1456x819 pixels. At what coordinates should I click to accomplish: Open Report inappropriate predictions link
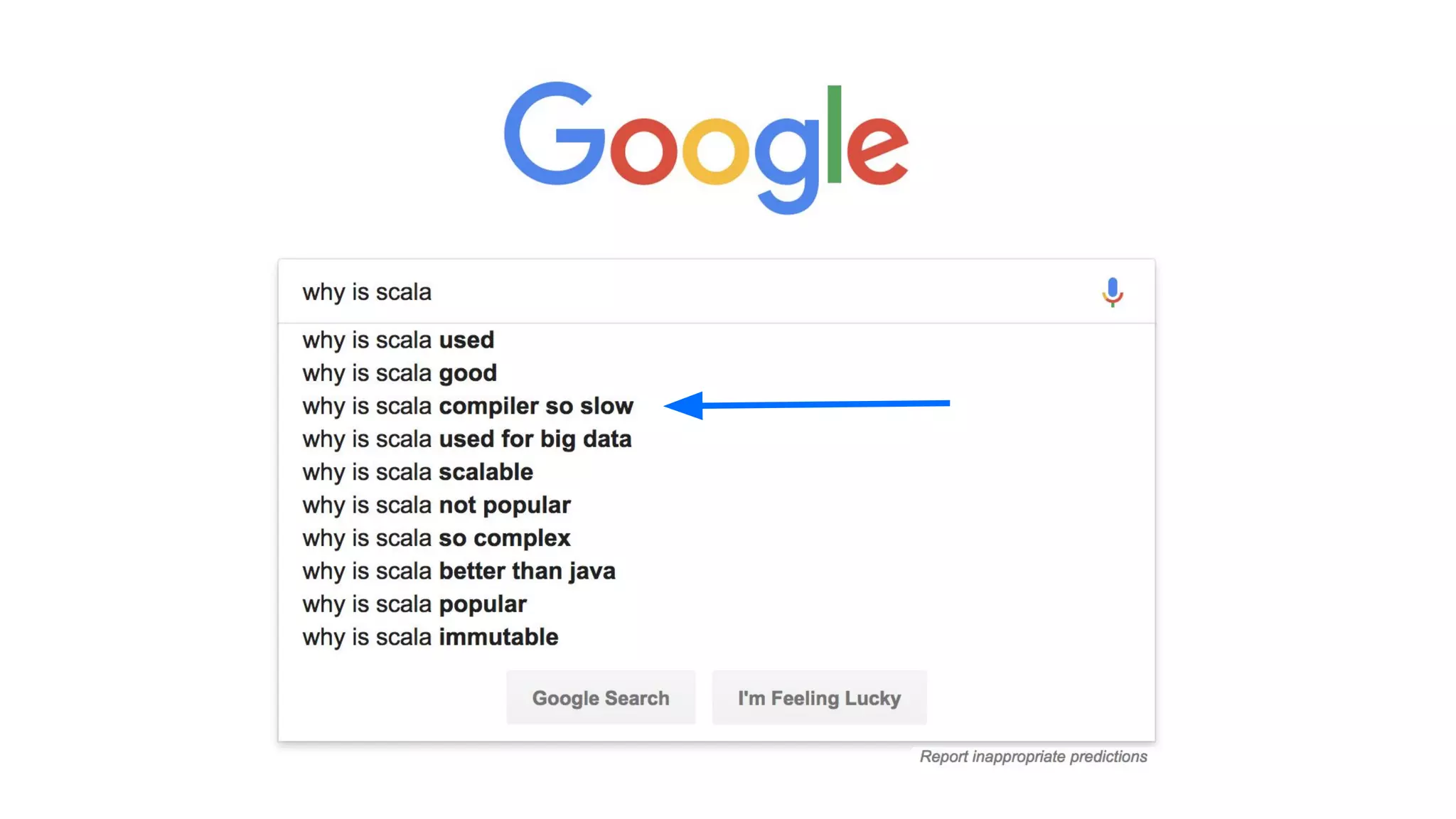click(1033, 756)
